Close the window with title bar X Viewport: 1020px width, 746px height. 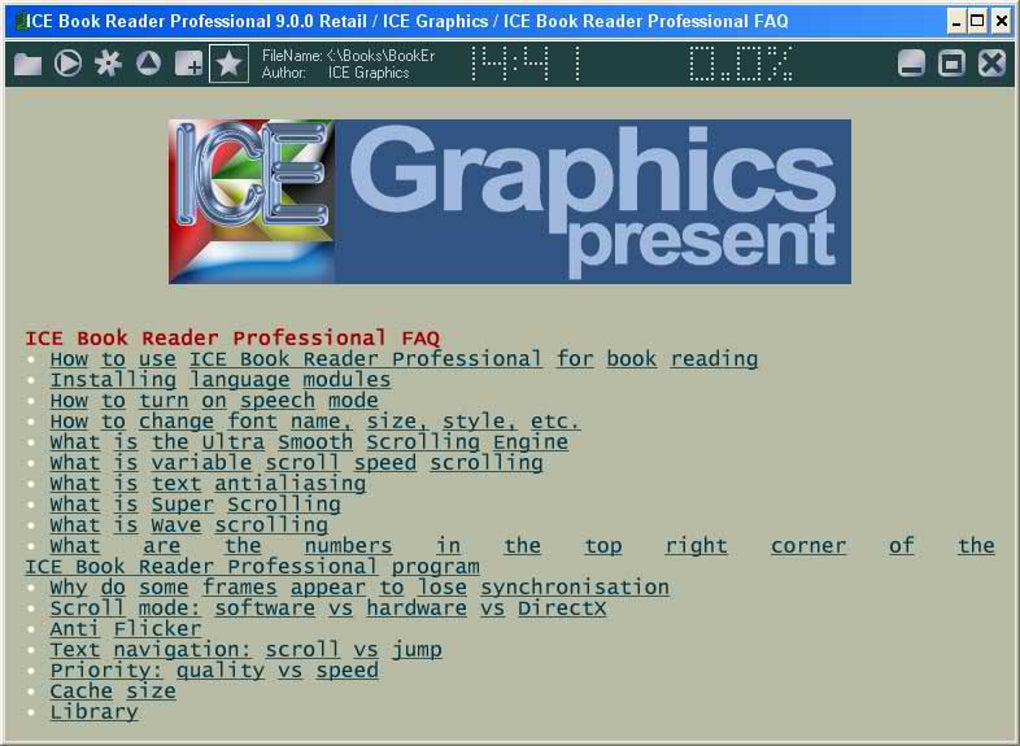(x=1001, y=21)
